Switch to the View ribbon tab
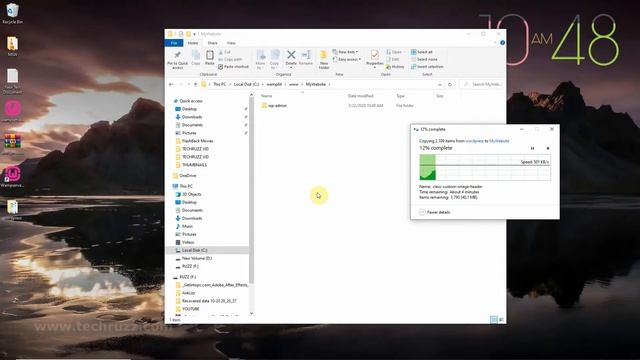640x360 pixels. tap(231, 43)
